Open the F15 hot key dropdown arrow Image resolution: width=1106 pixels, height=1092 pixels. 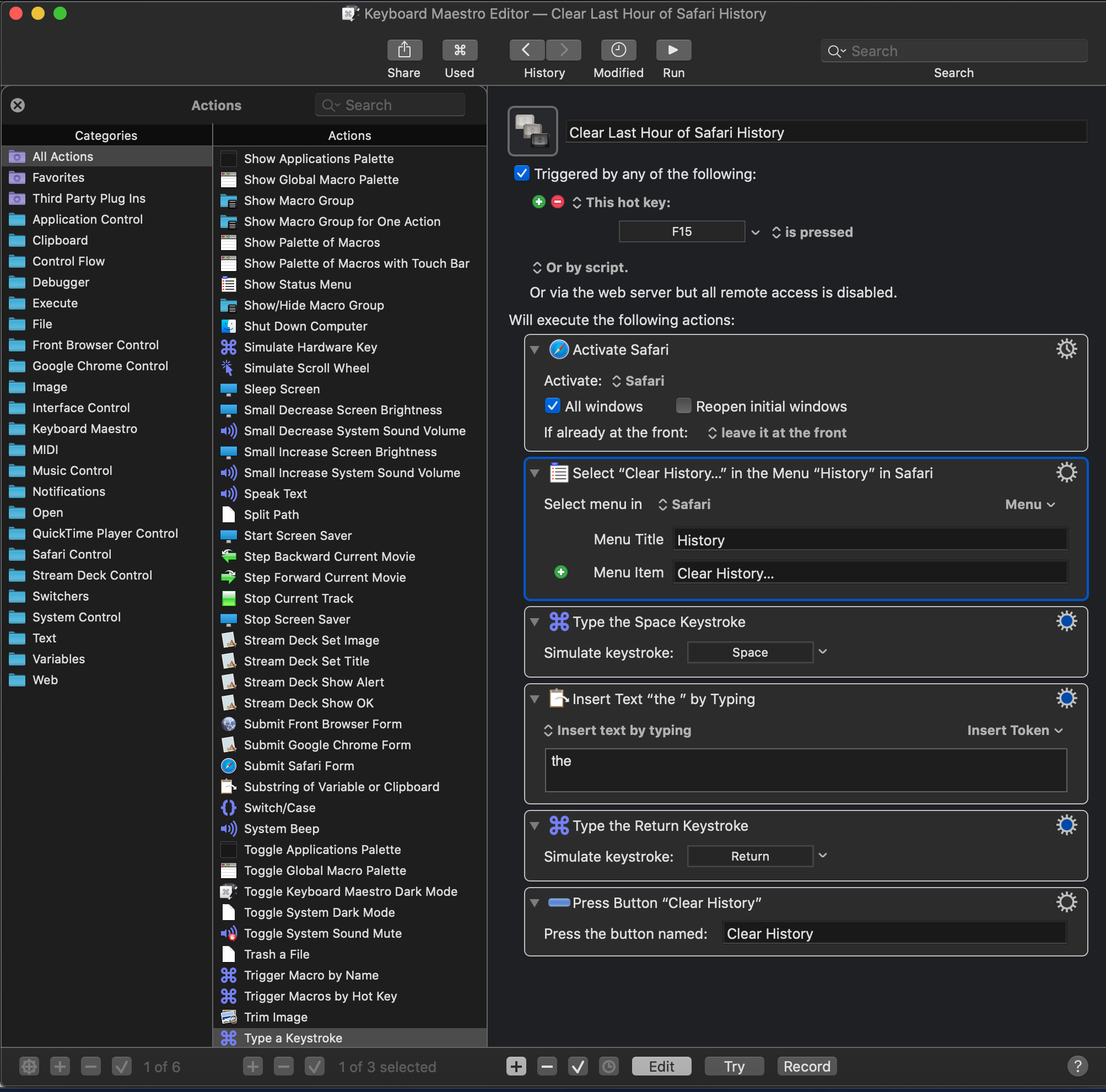(755, 233)
